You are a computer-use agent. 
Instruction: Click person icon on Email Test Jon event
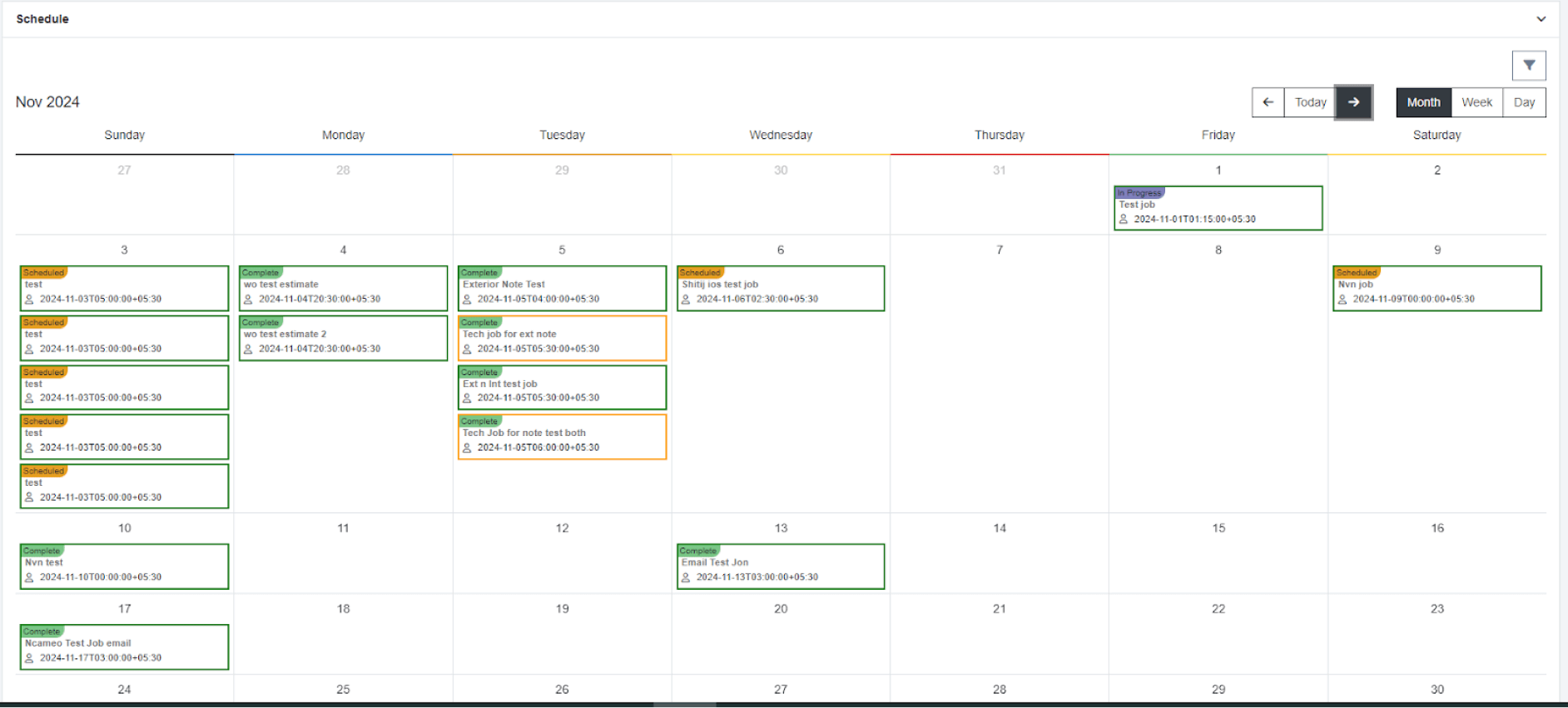pos(686,577)
